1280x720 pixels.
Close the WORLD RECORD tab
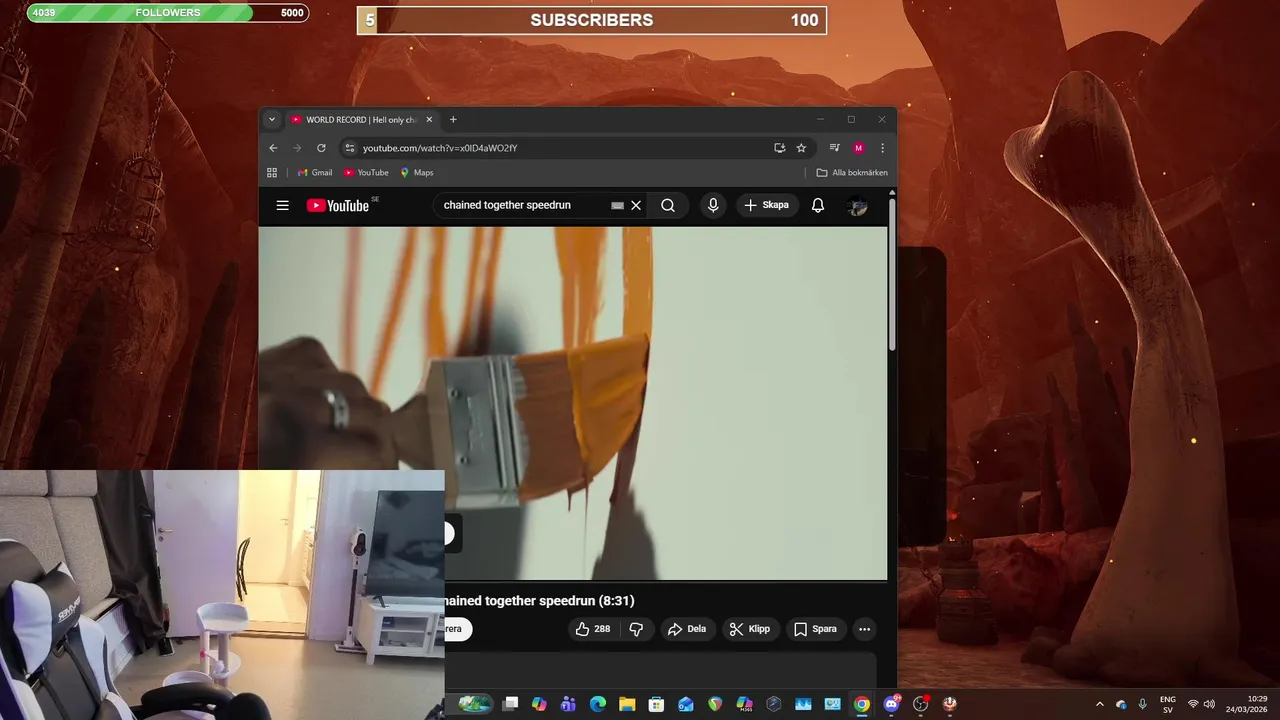tap(429, 120)
